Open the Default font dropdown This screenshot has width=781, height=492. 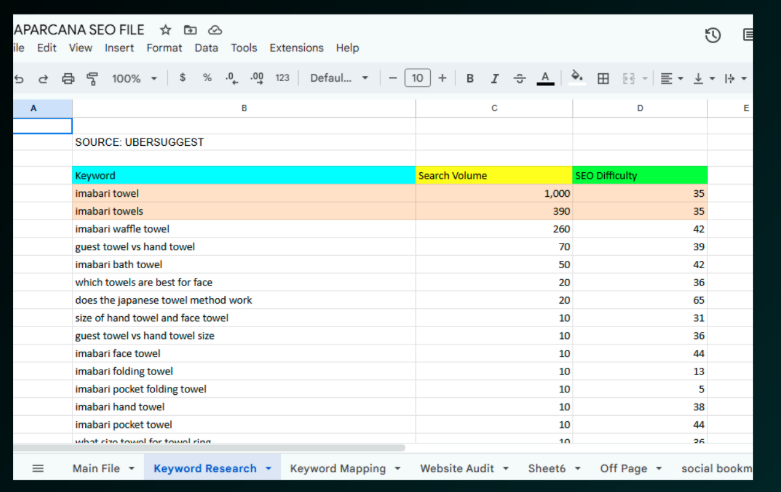point(339,78)
